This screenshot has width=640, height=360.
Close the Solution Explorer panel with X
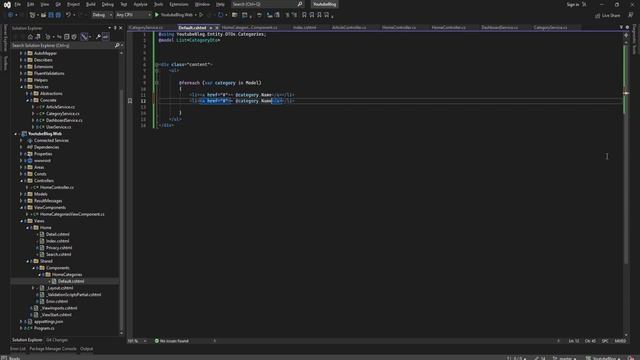[x=120, y=28]
